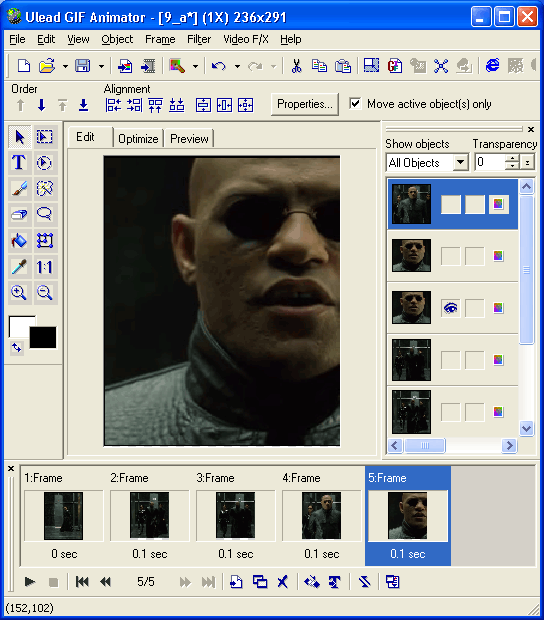
Task: Select the Transform tool
Action: point(45,240)
